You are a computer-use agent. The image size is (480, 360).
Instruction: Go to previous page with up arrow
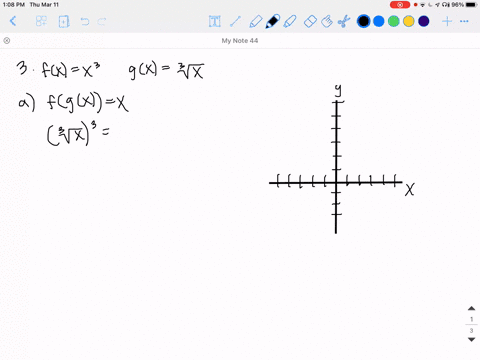[471, 308]
